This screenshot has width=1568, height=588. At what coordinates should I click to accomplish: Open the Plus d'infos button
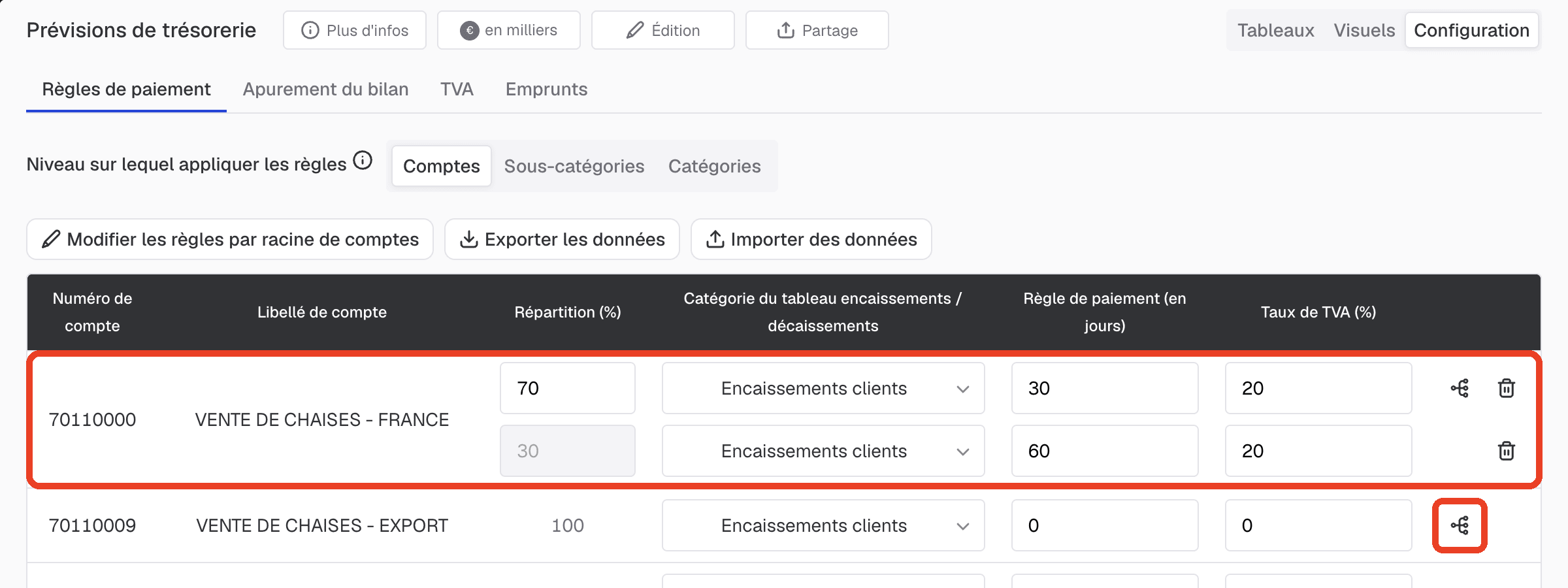(355, 30)
